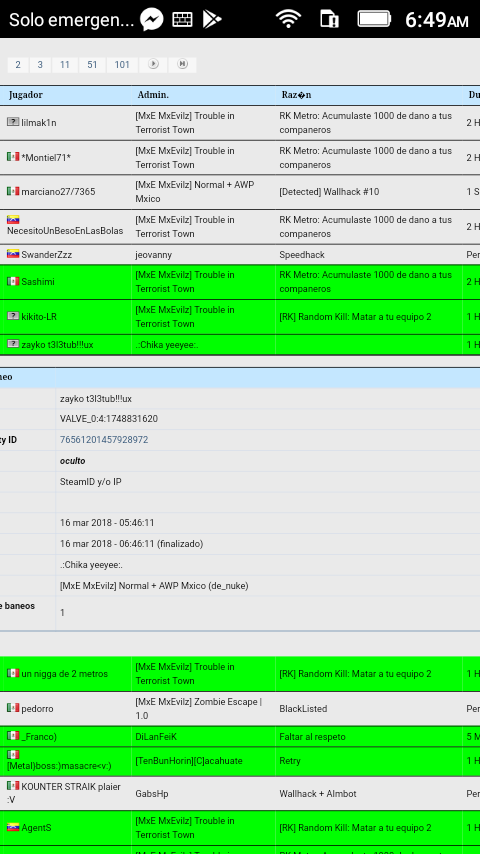Viewport: 480px width, 854px height.
Task: Click Mexico flag beside KOUNTER STRAIK plaier
Action: (x=13, y=786)
